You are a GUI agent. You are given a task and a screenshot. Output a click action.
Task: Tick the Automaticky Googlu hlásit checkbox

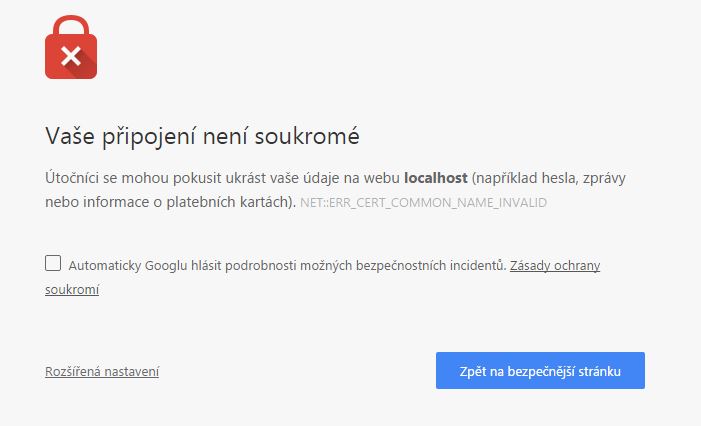pyautogui.click(x=53, y=263)
